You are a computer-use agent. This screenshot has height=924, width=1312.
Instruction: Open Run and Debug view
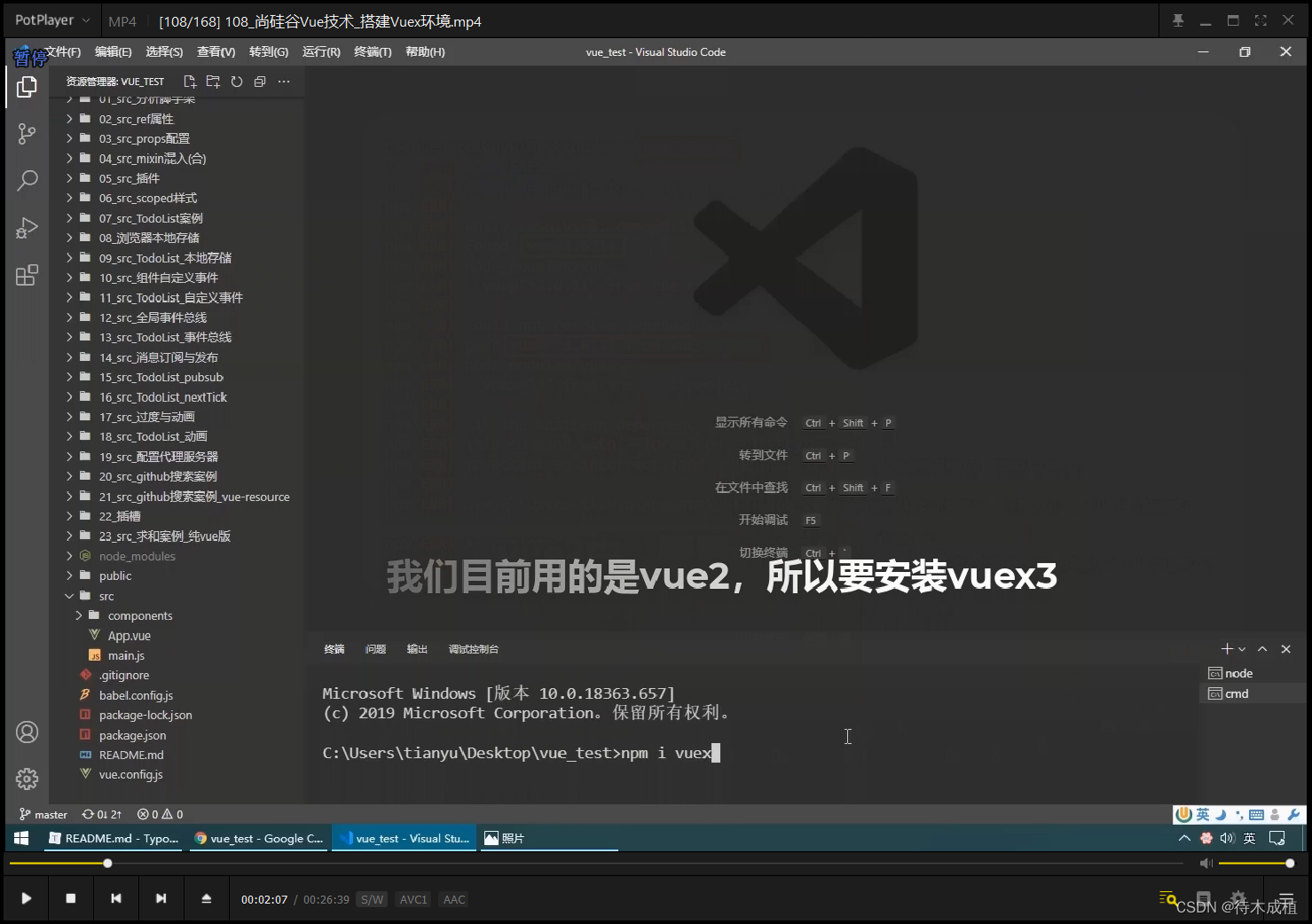pyautogui.click(x=27, y=228)
